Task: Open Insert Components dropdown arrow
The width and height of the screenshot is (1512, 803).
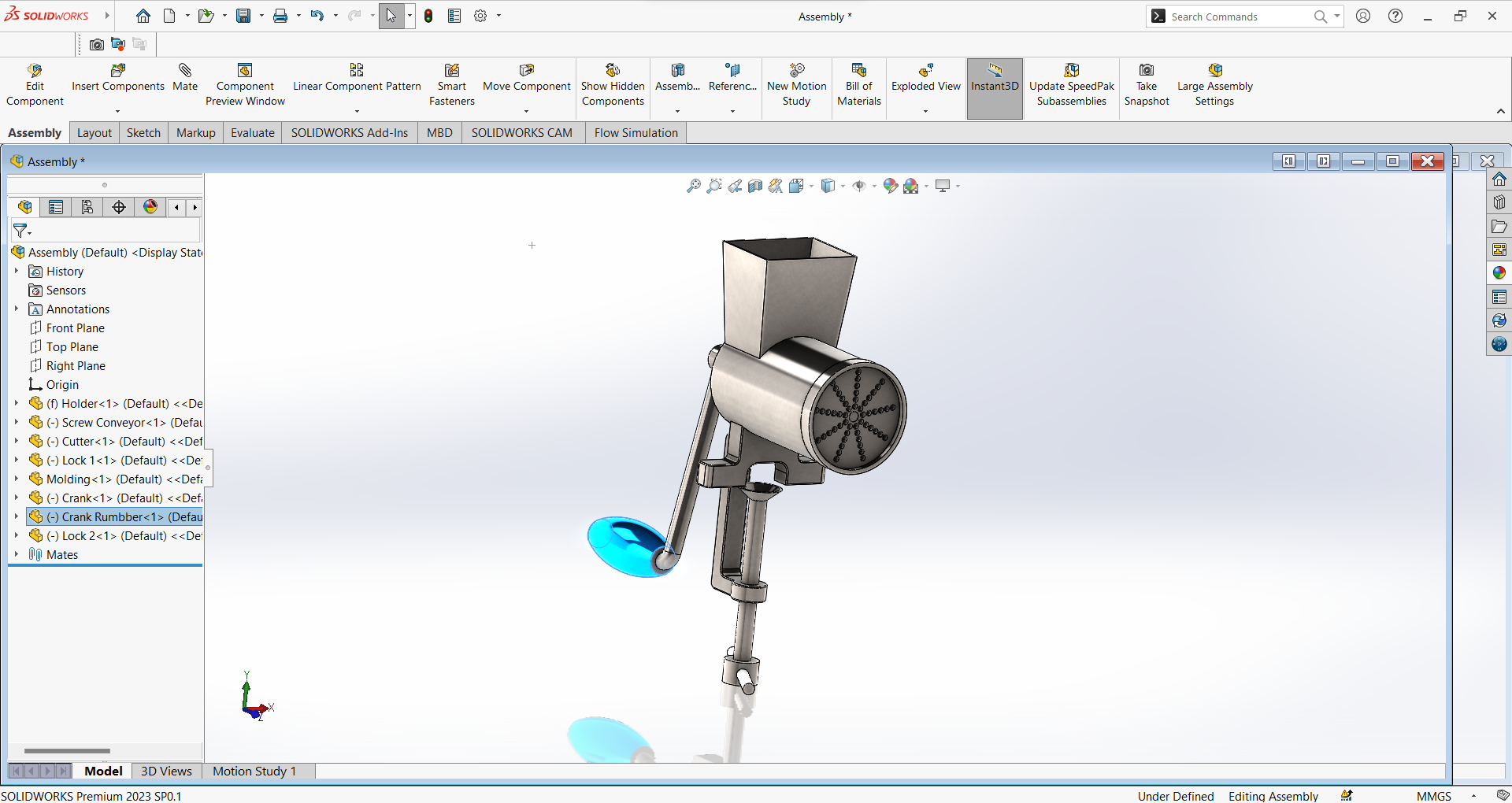Action: coord(117,111)
